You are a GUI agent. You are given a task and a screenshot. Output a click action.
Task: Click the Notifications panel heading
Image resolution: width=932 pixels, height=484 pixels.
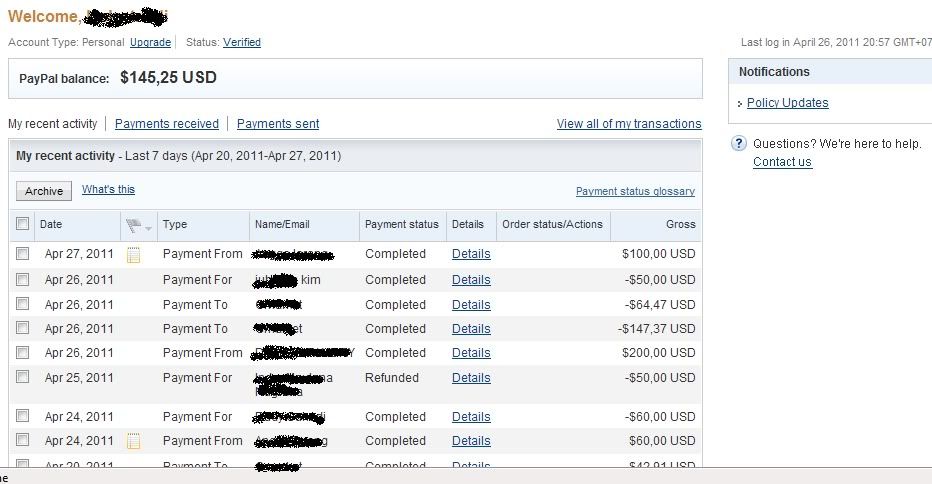click(774, 72)
